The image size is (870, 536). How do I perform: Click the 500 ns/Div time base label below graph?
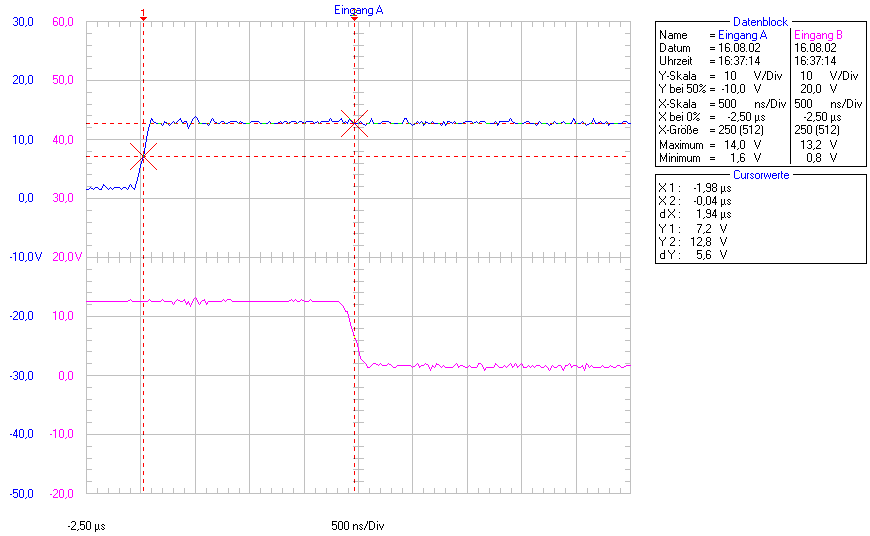[x=358, y=525]
